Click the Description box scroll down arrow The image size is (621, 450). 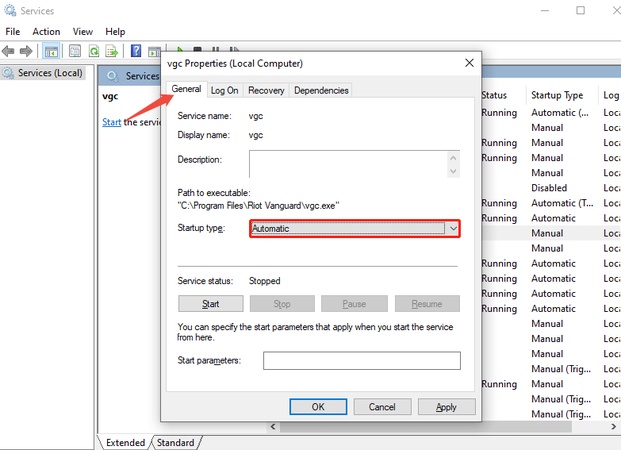pos(453,172)
